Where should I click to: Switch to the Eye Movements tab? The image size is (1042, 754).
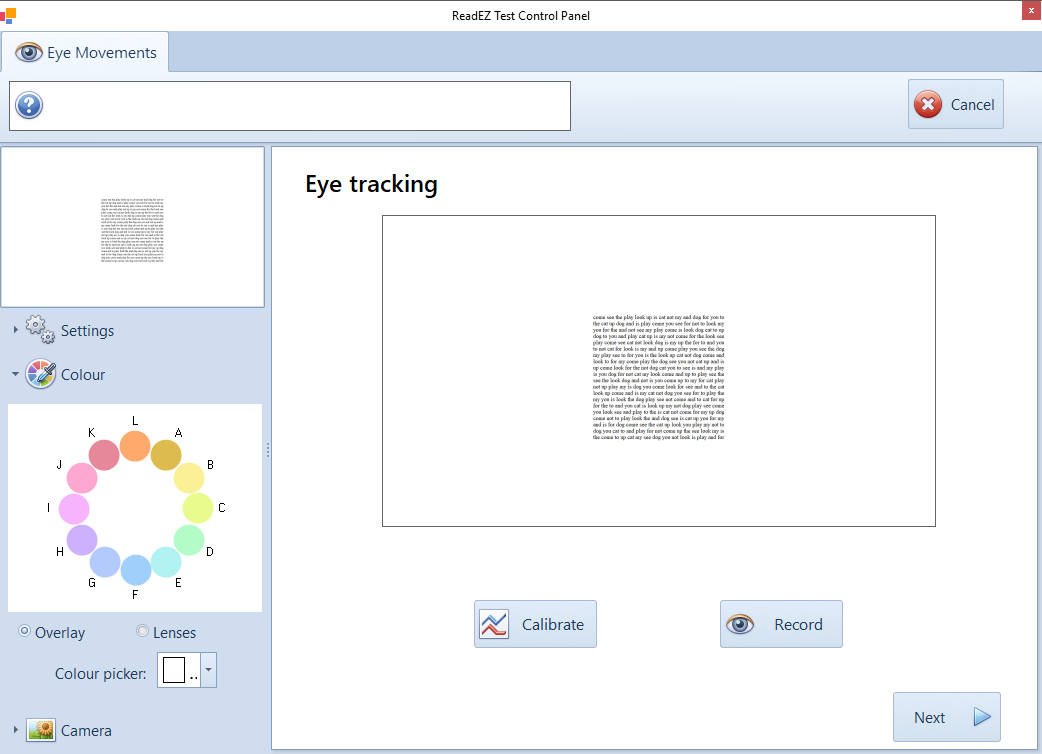point(86,53)
